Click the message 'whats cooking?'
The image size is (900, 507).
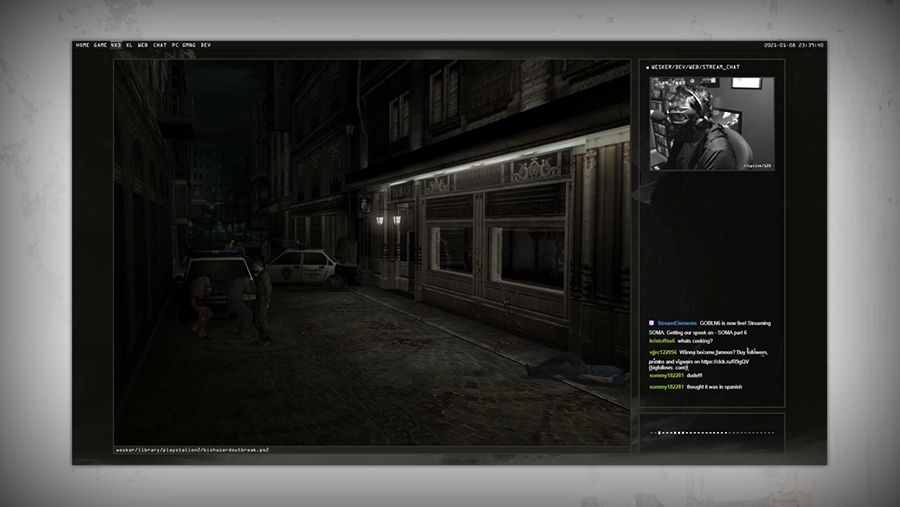coord(695,341)
